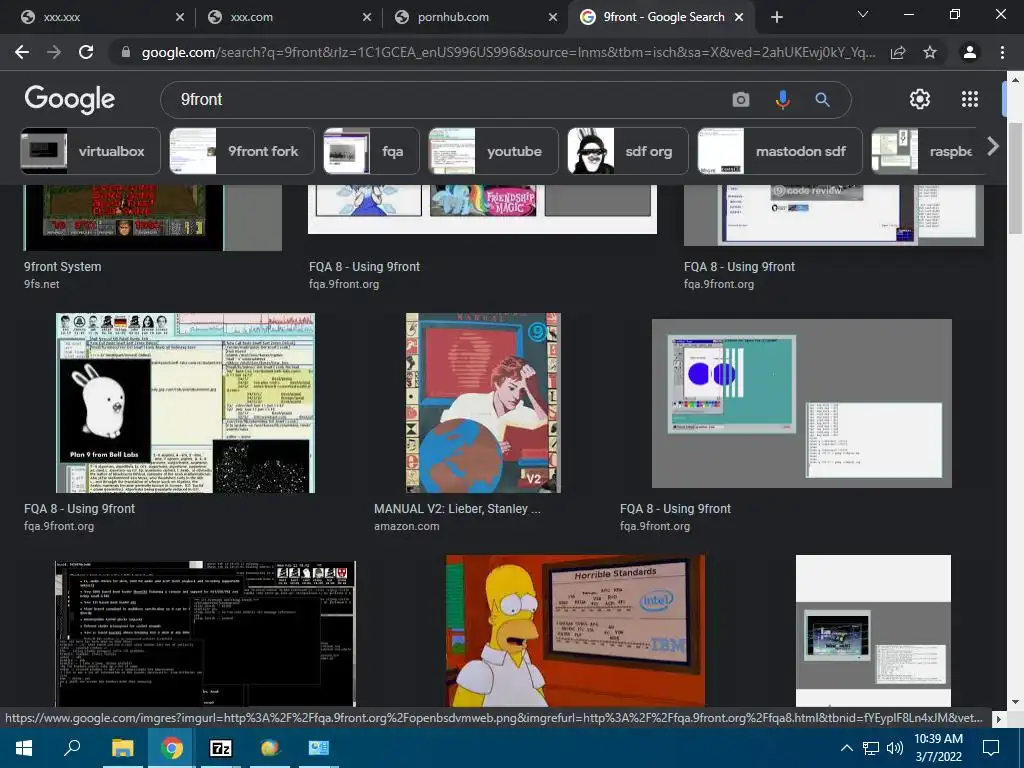
Task: Click the Google logo
Action: click(70, 99)
